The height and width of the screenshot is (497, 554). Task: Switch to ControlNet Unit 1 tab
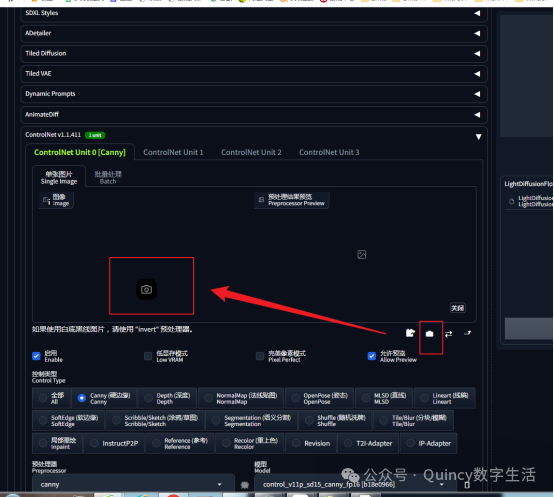pos(173,152)
